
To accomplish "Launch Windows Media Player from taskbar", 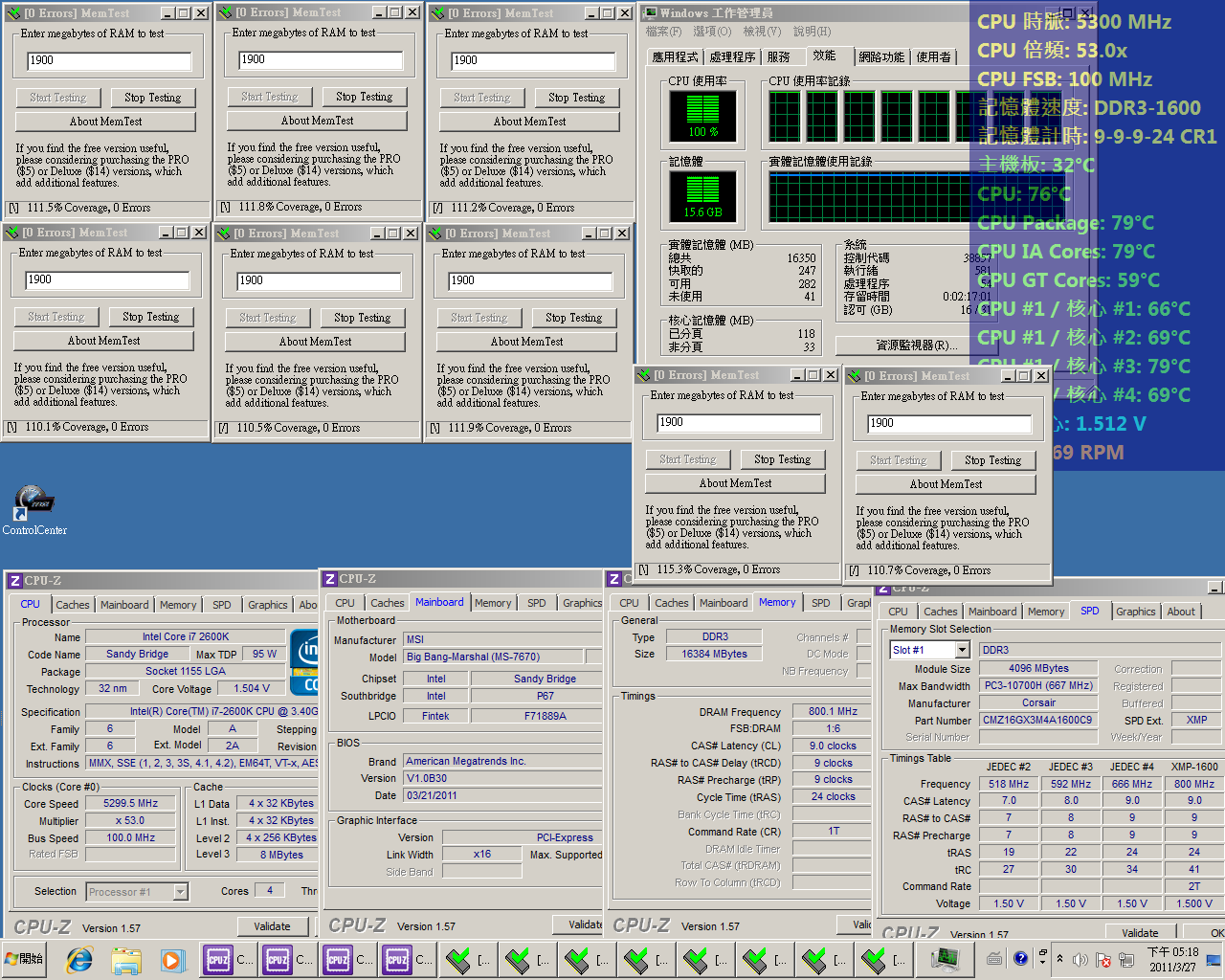I will pyautogui.click(x=172, y=959).
